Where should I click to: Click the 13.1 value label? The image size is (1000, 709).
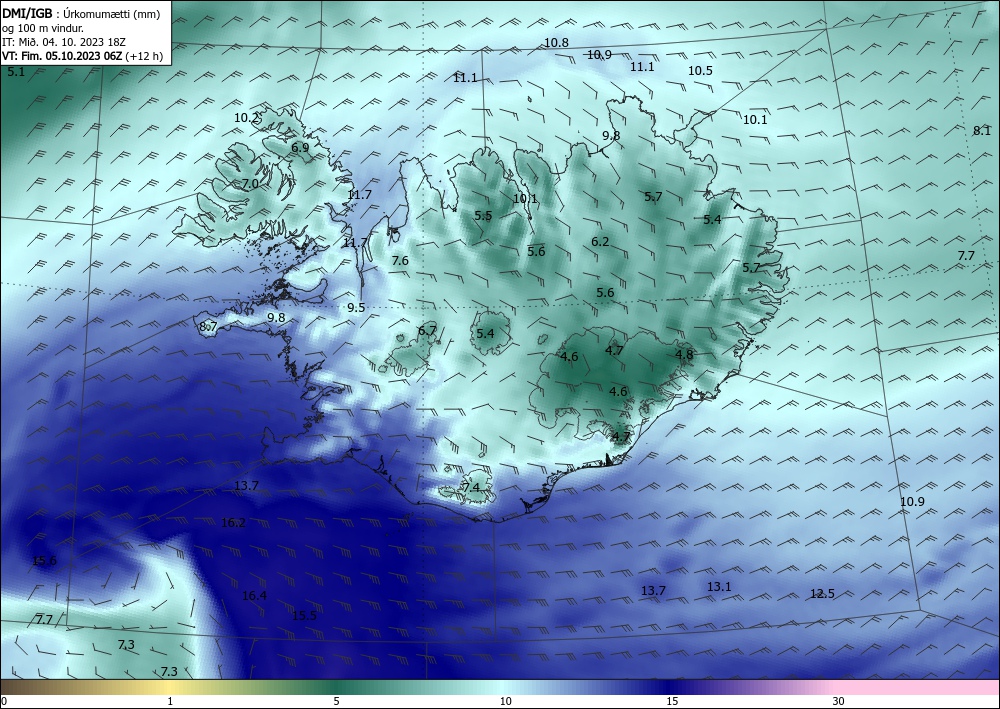click(x=719, y=587)
